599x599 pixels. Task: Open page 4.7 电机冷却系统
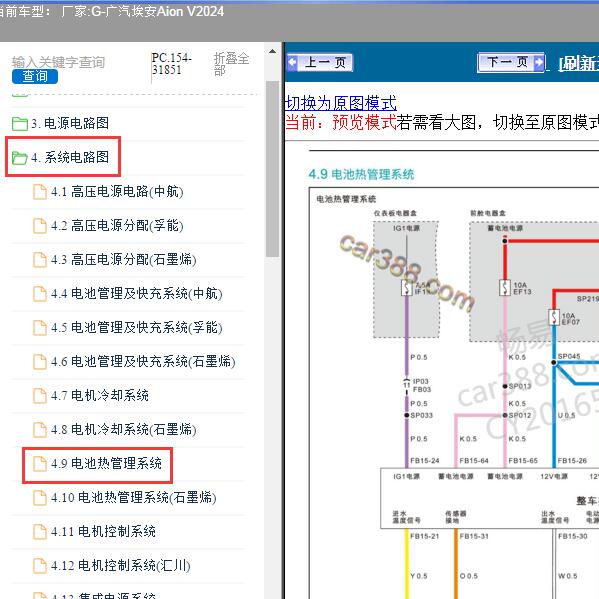click(x=100, y=395)
